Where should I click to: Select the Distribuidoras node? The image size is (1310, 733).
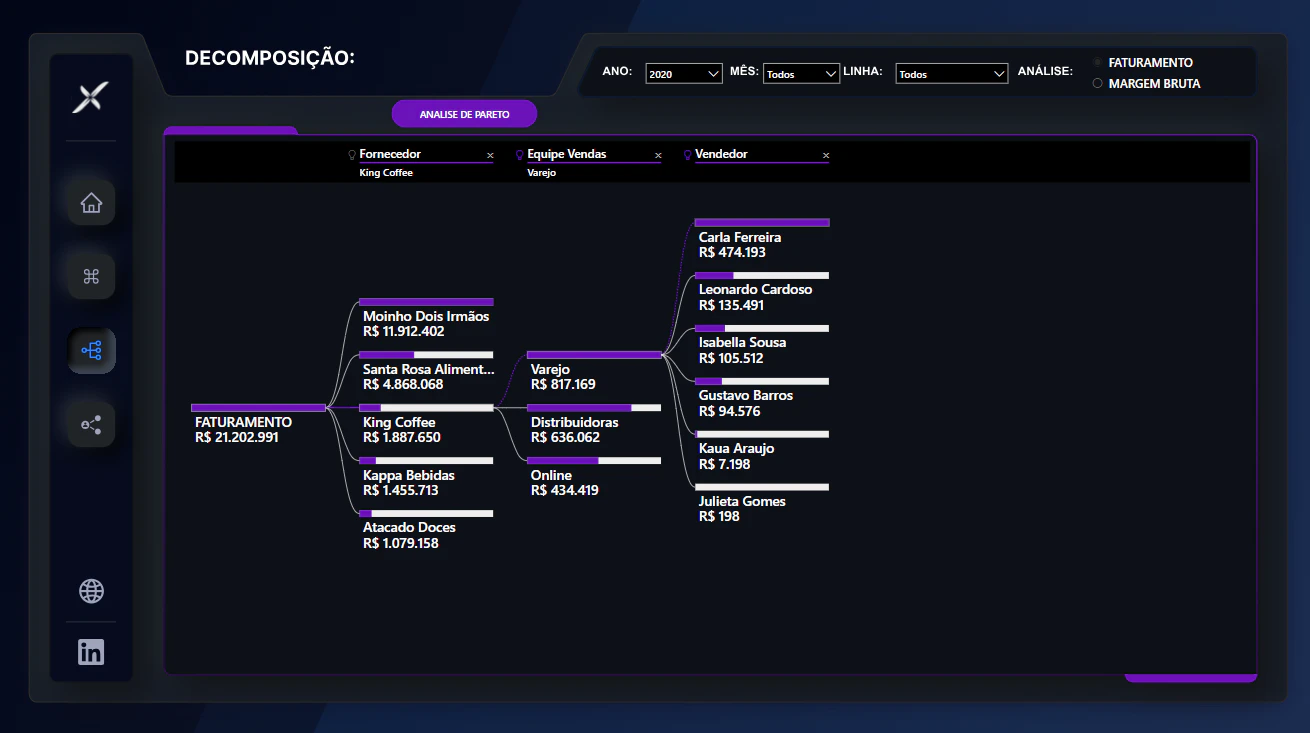pyautogui.click(x=594, y=424)
